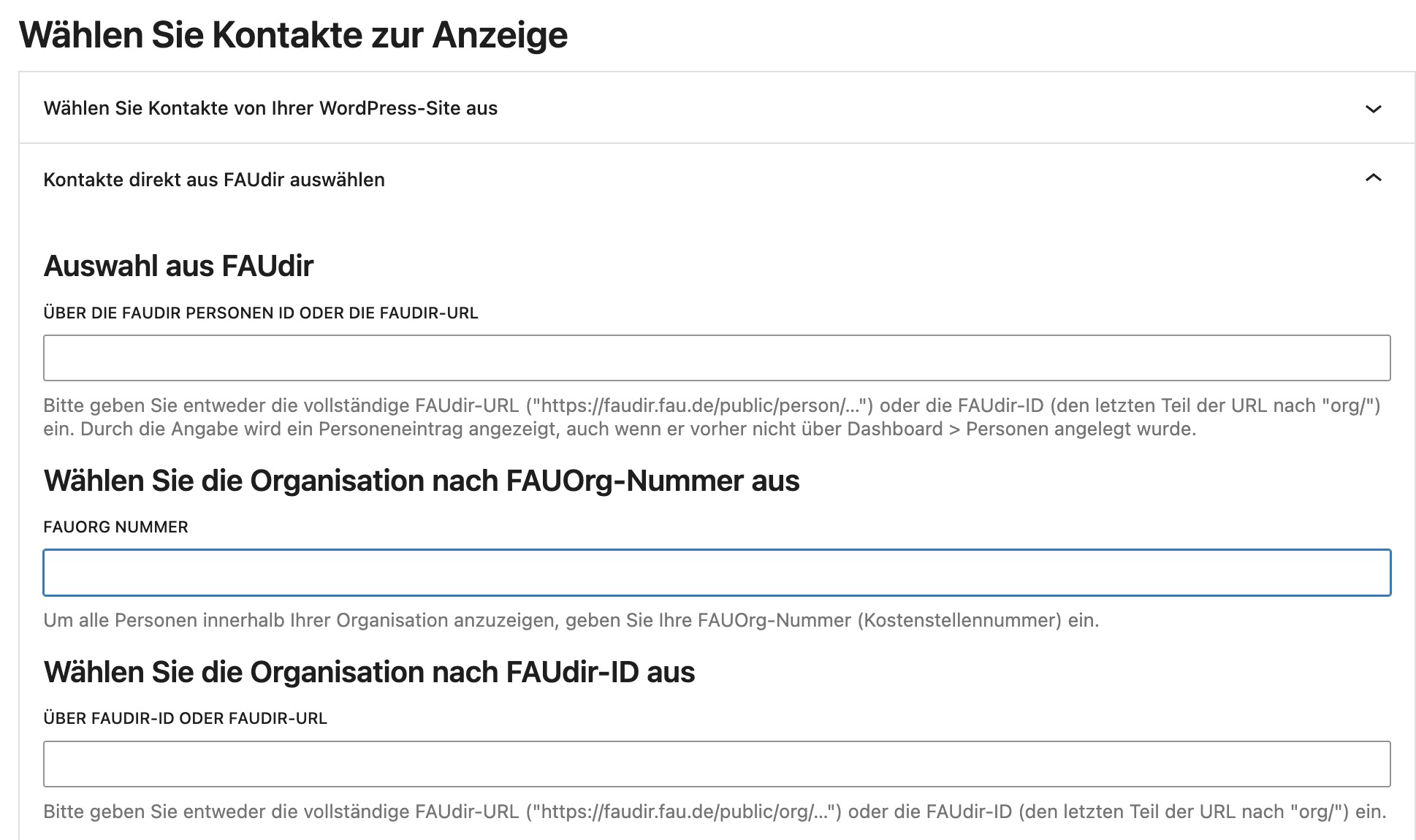Click the 'ÜBER DIE FAUDIR PERSONEN ID' label
1416x840 pixels.
point(260,313)
